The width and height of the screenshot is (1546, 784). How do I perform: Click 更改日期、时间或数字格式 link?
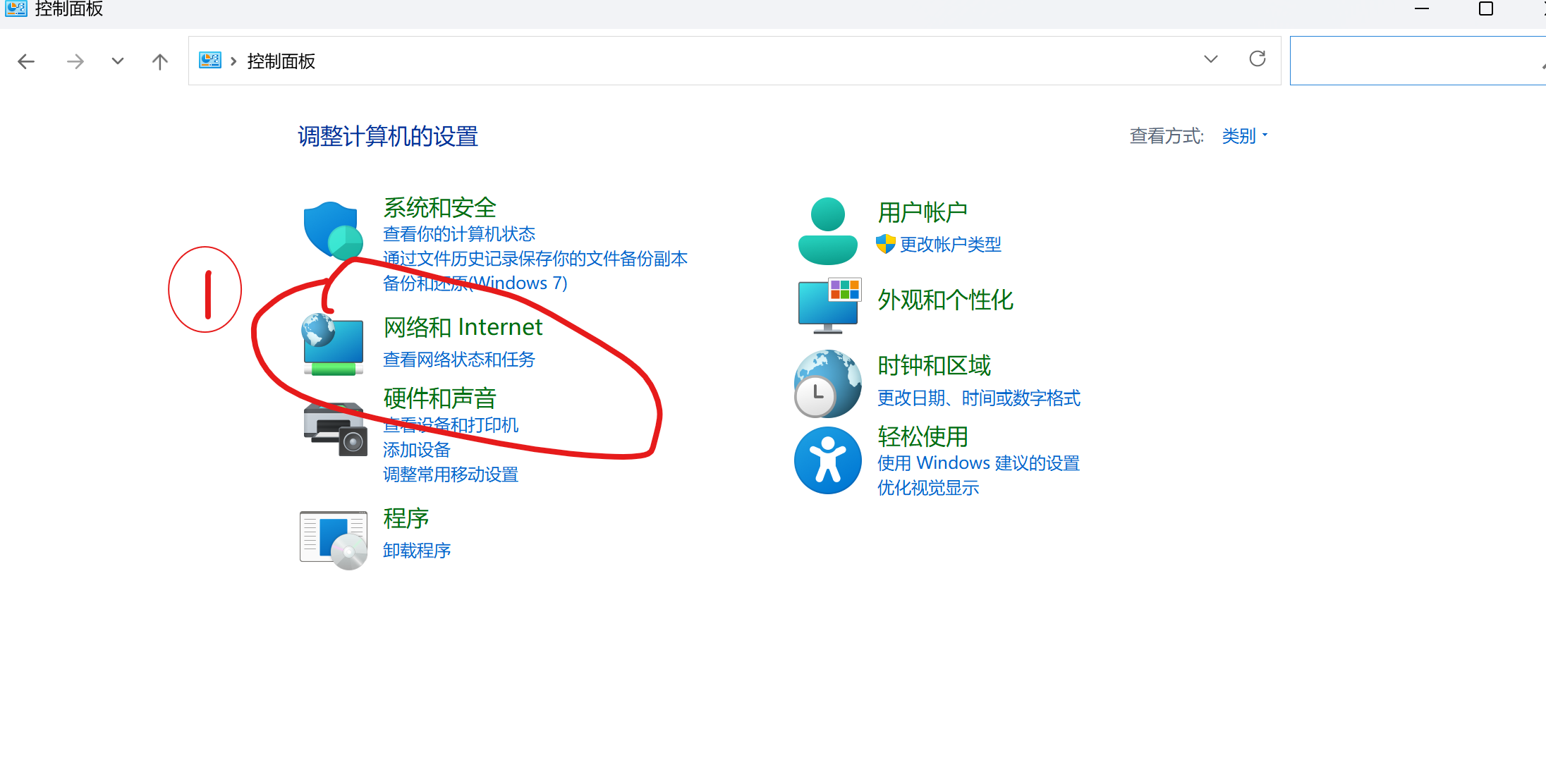pos(978,398)
